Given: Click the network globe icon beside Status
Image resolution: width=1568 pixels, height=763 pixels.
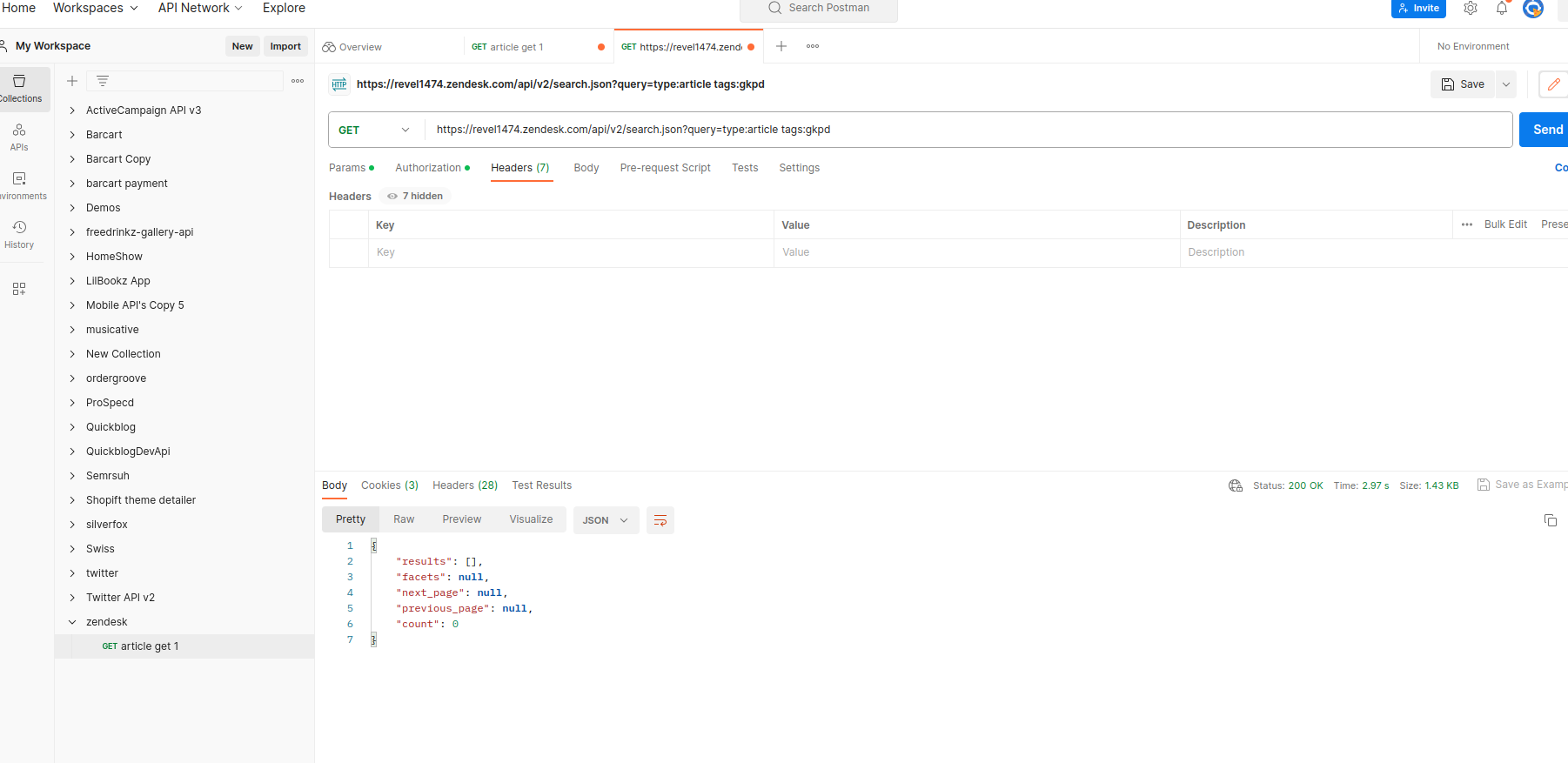Looking at the screenshot, I should [x=1236, y=485].
